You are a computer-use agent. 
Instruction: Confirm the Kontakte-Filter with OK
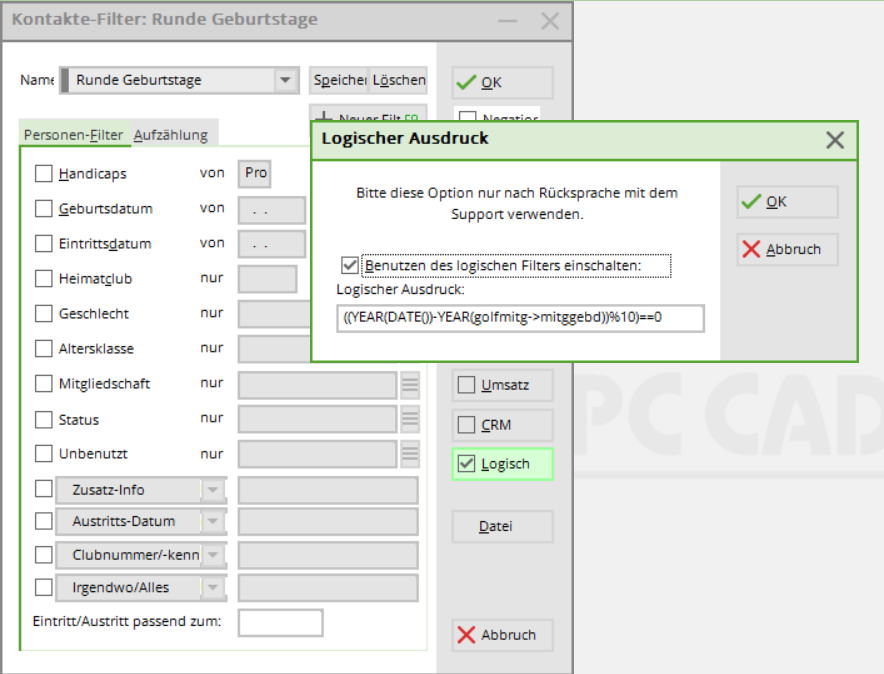point(502,83)
